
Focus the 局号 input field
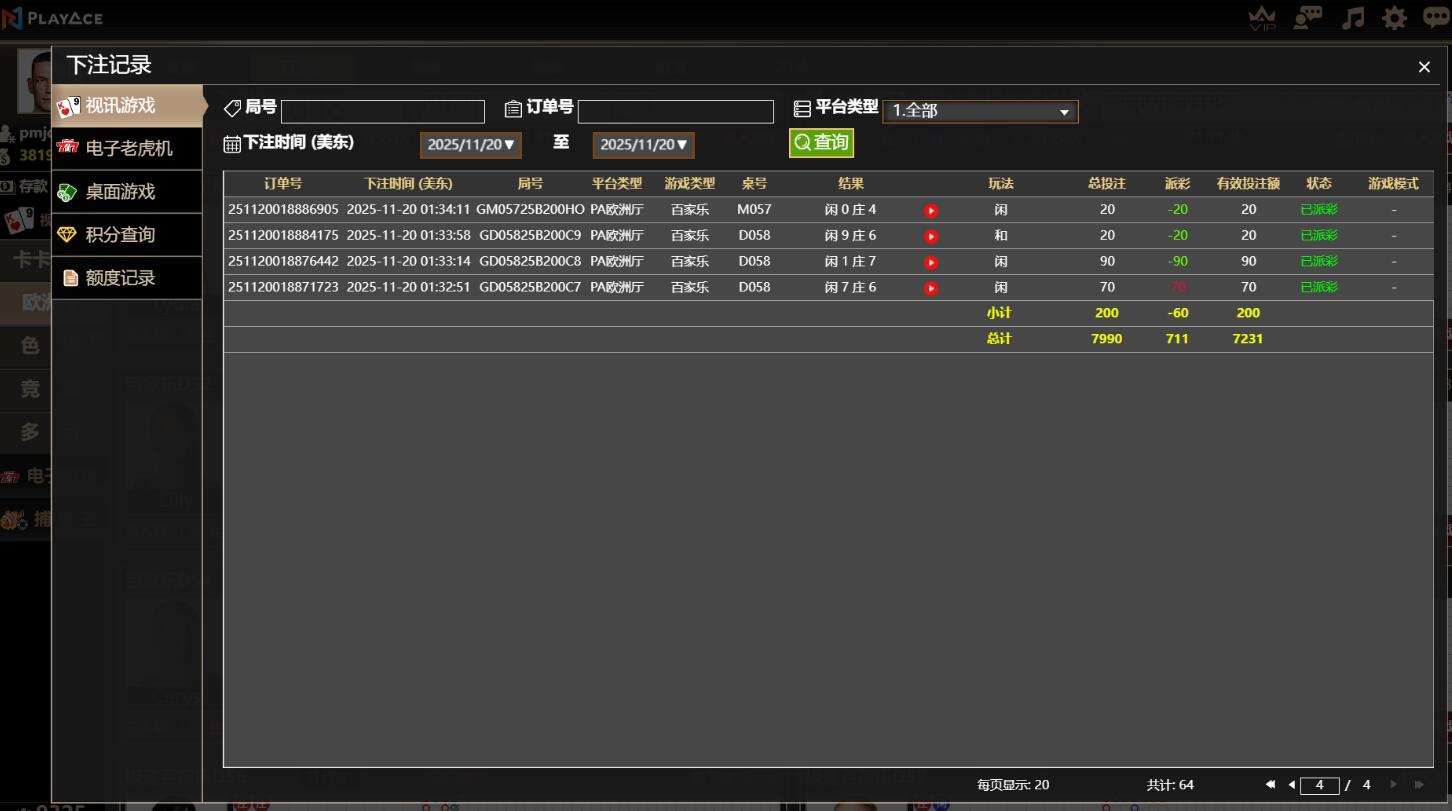pyautogui.click(x=383, y=111)
